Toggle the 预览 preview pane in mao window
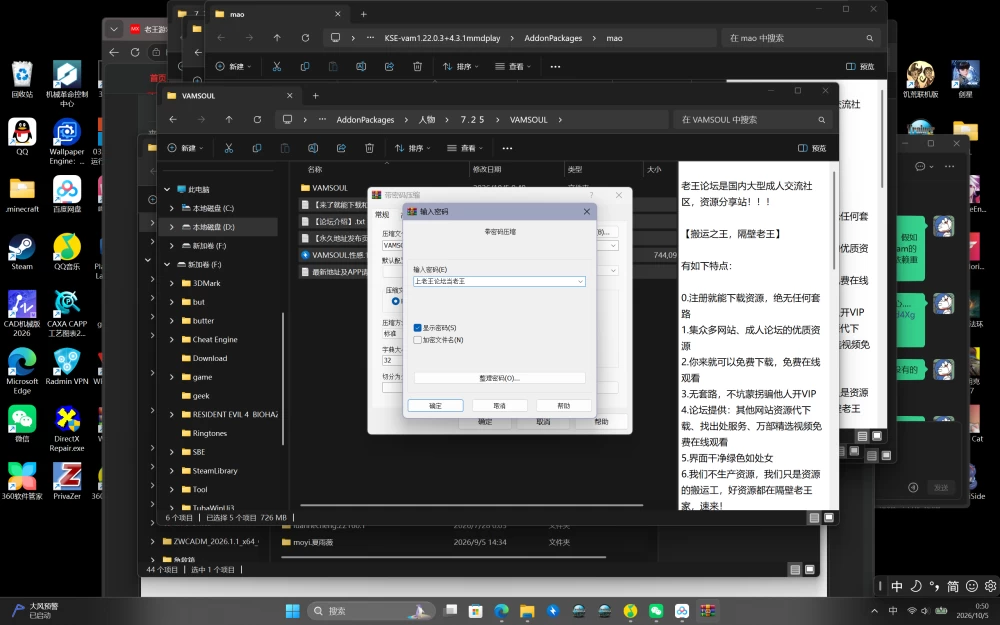Image resolution: width=1000 pixels, height=625 pixels. [x=860, y=66]
